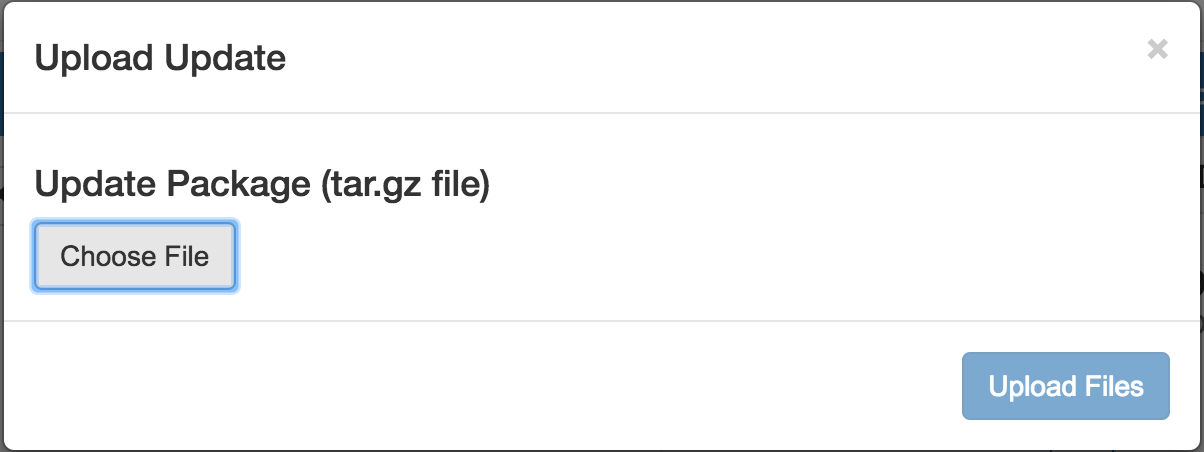Viewport: 1204px width, 452px height.
Task: Click the word "Update" in modal heading
Action: point(226,58)
